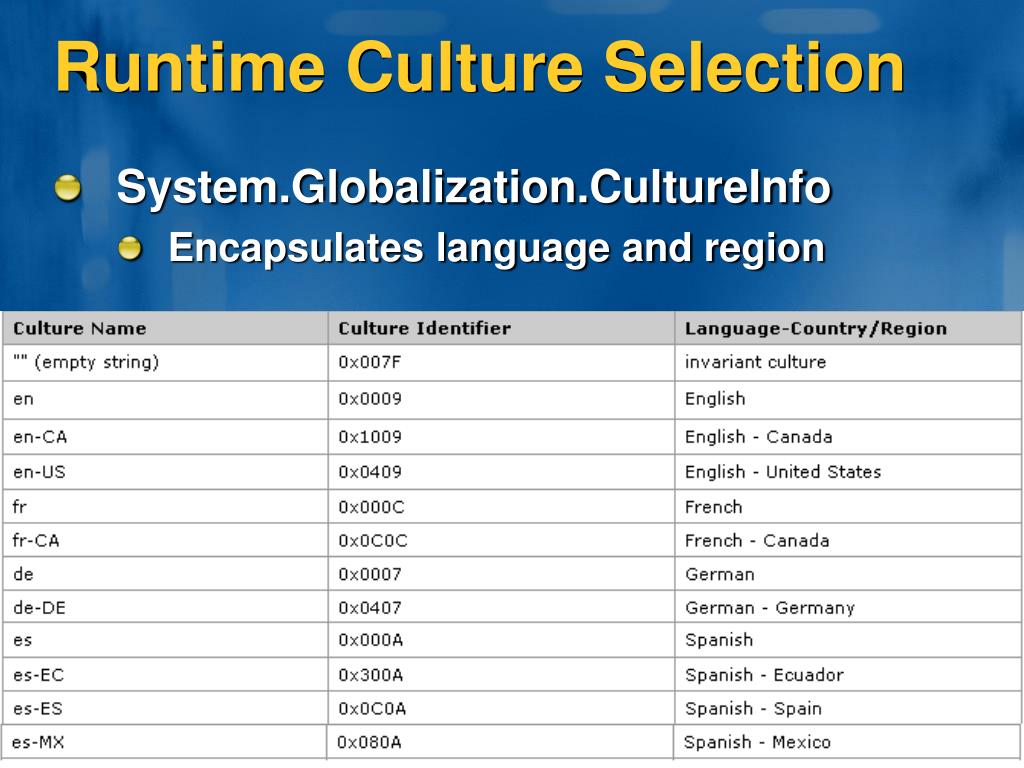The width and height of the screenshot is (1024, 768).
Task: Select the es culture name cell
Action: (165, 641)
